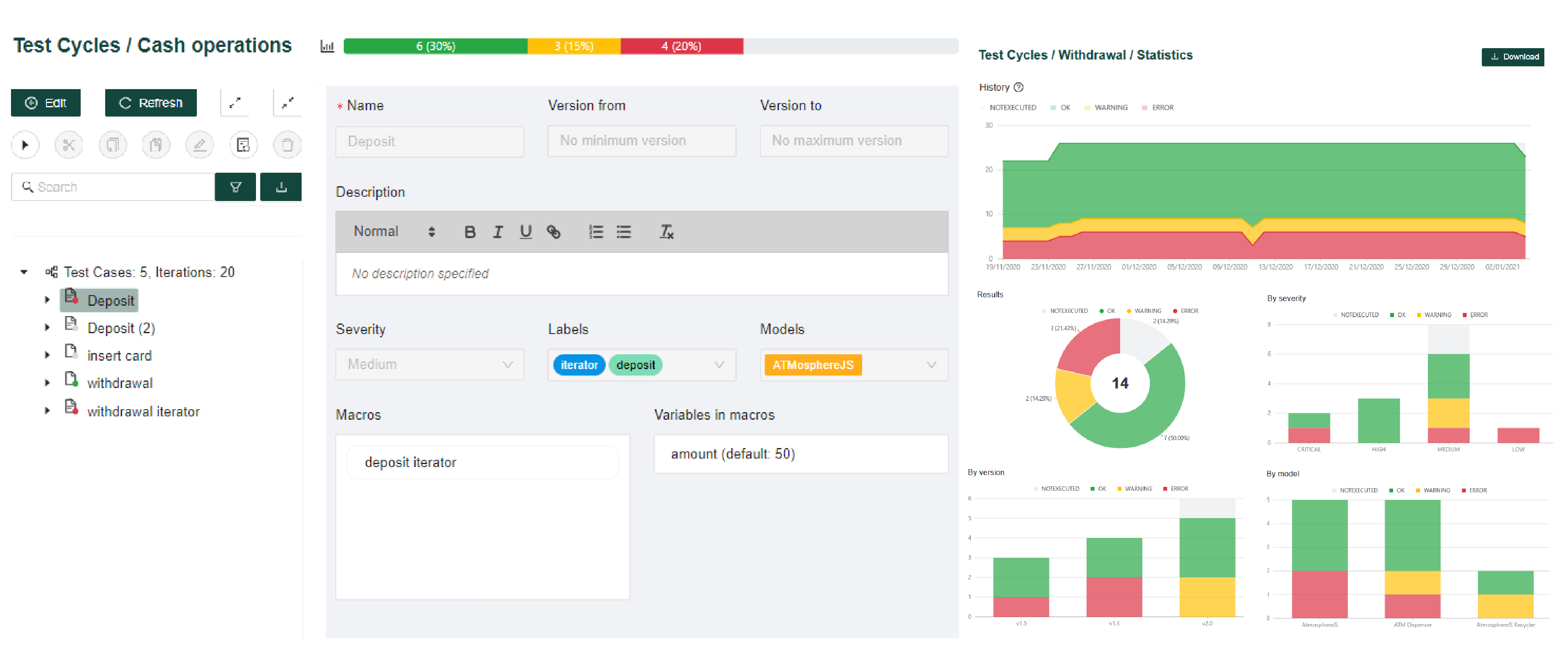Toggle underline formatting in description editor
The image size is (1568, 671).
526,232
